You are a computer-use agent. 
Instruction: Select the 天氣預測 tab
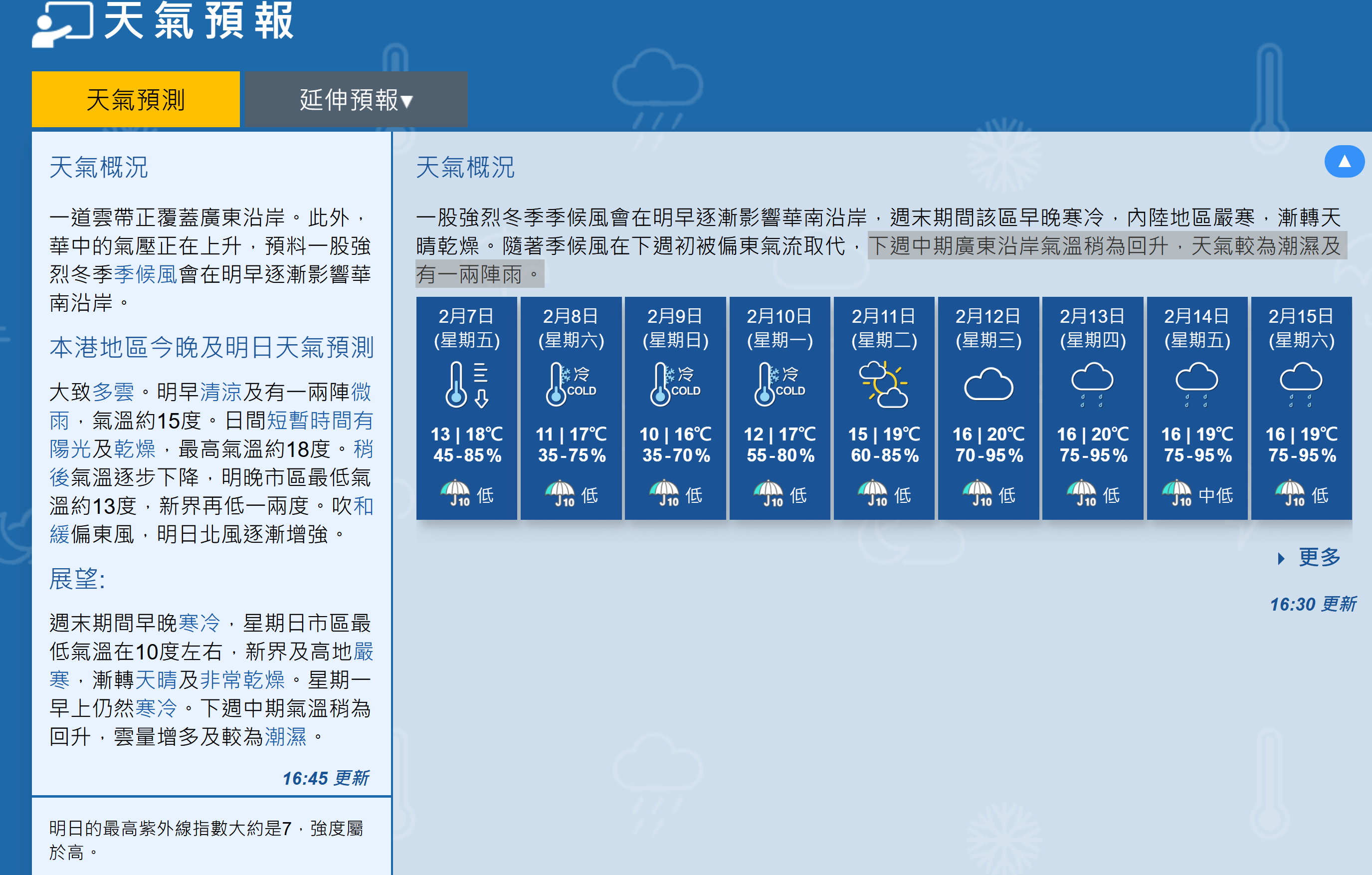136,100
